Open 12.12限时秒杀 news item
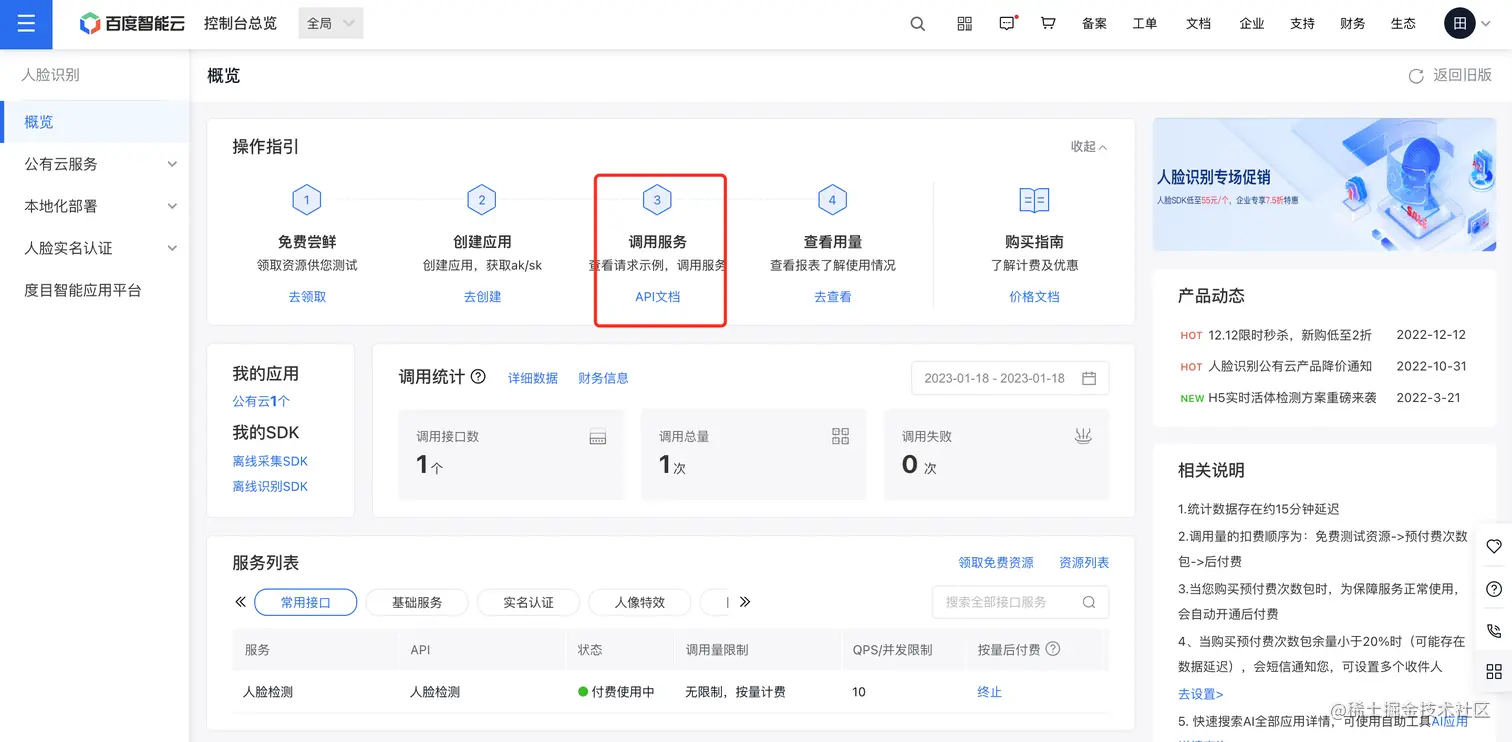Image resolution: width=1512 pixels, height=742 pixels. (1290, 335)
